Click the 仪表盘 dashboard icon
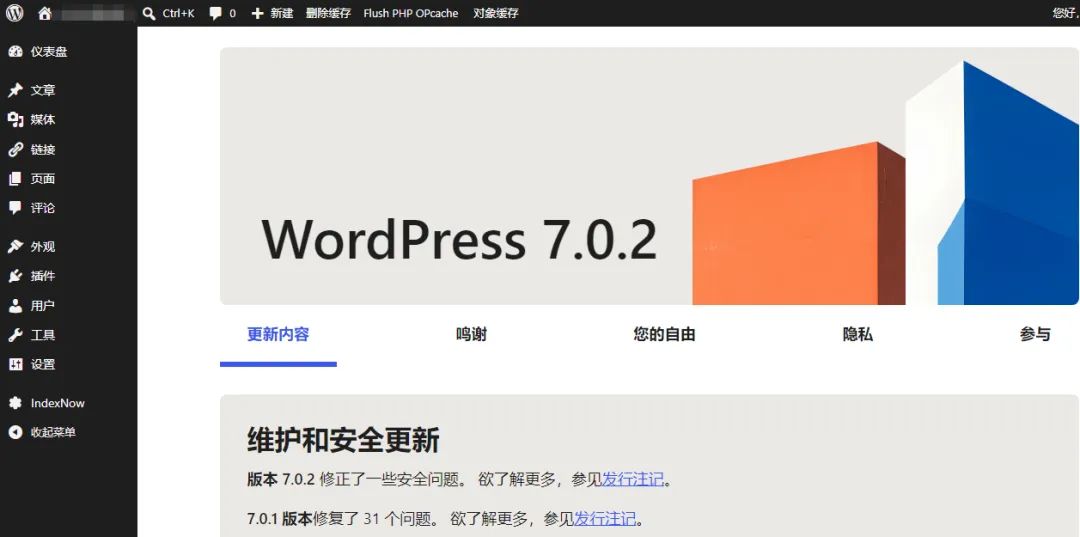The width and height of the screenshot is (1080, 537). (x=15, y=52)
